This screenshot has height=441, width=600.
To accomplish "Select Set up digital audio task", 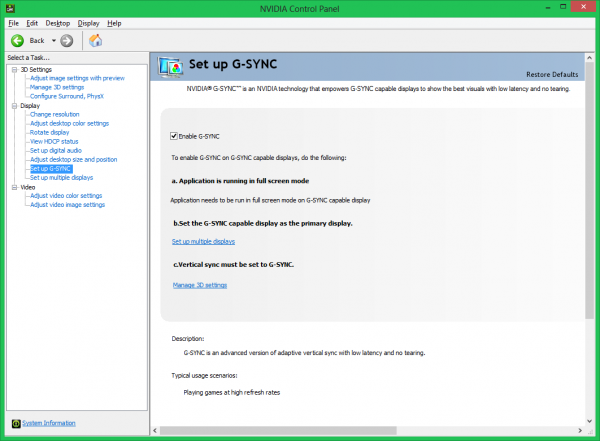I will tap(56, 150).
